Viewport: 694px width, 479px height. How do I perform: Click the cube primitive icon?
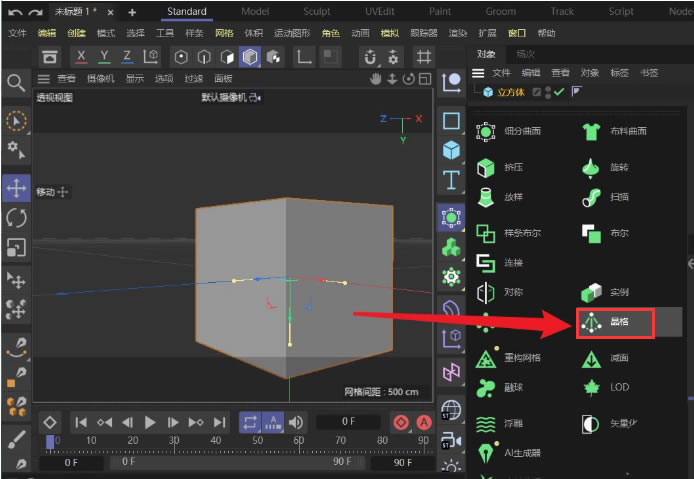point(451,151)
